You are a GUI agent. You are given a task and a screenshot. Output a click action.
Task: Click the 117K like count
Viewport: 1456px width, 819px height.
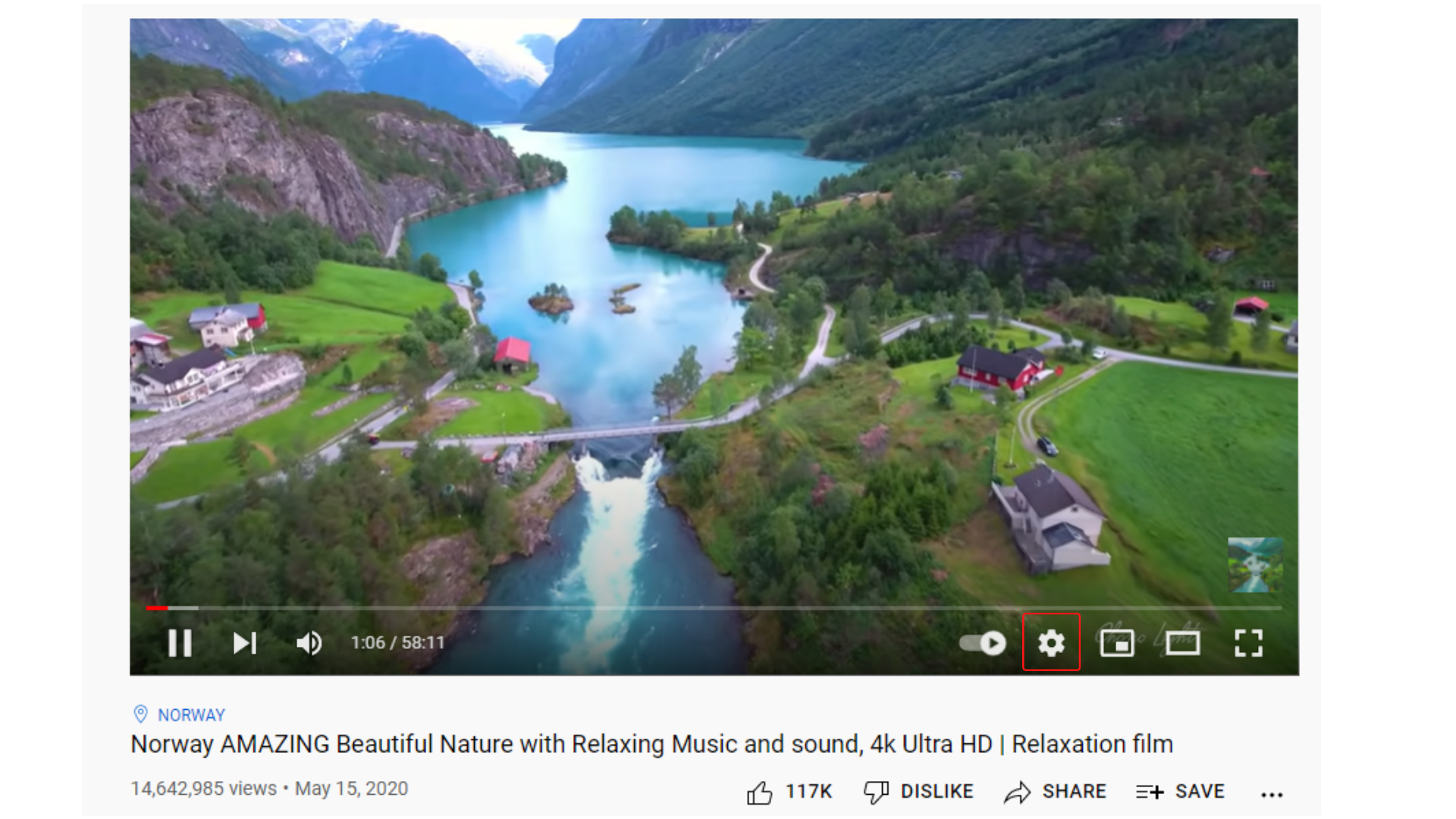pyautogui.click(x=808, y=792)
